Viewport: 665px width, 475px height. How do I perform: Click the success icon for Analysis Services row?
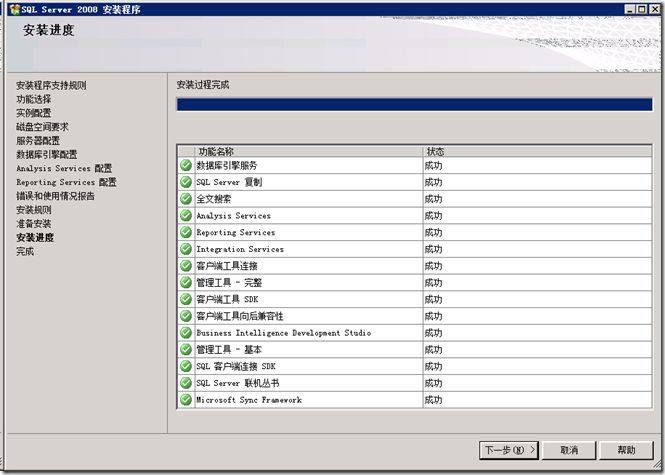186,215
